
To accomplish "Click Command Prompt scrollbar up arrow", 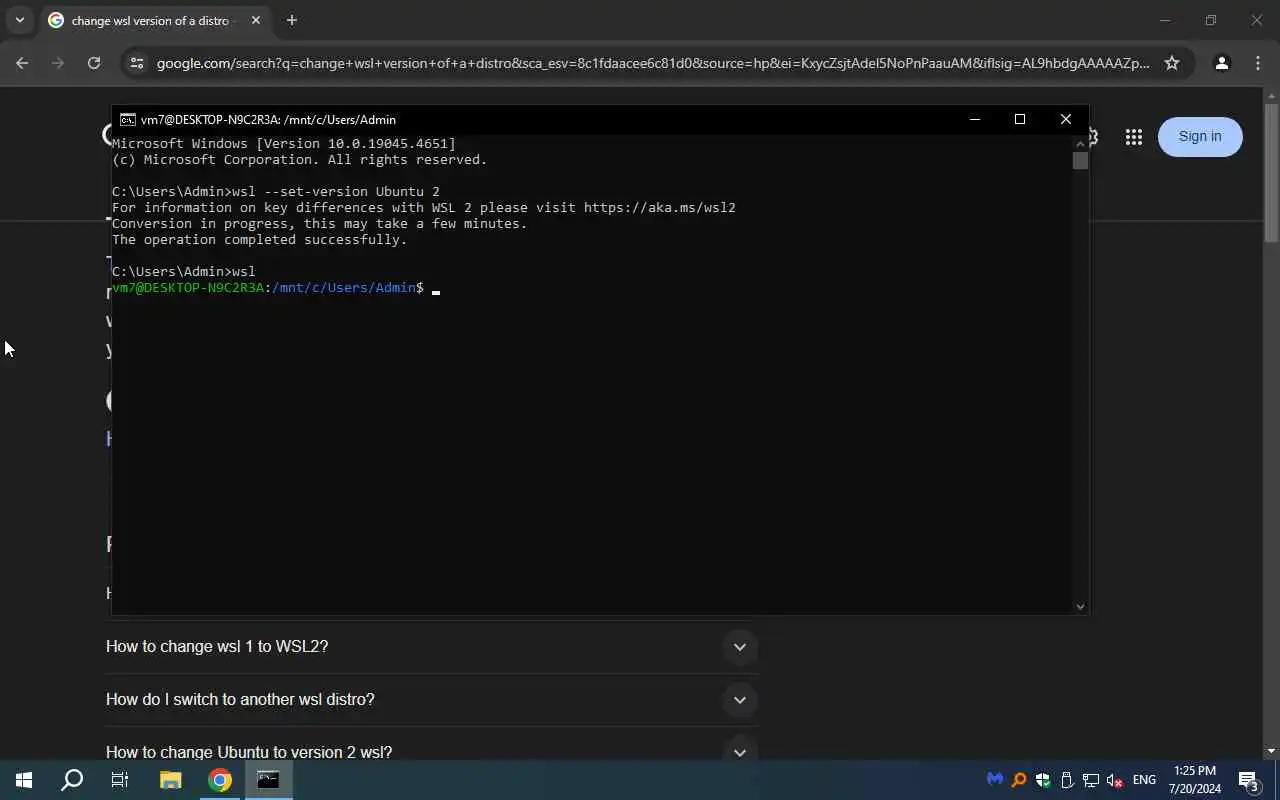I will coord(1080,143).
